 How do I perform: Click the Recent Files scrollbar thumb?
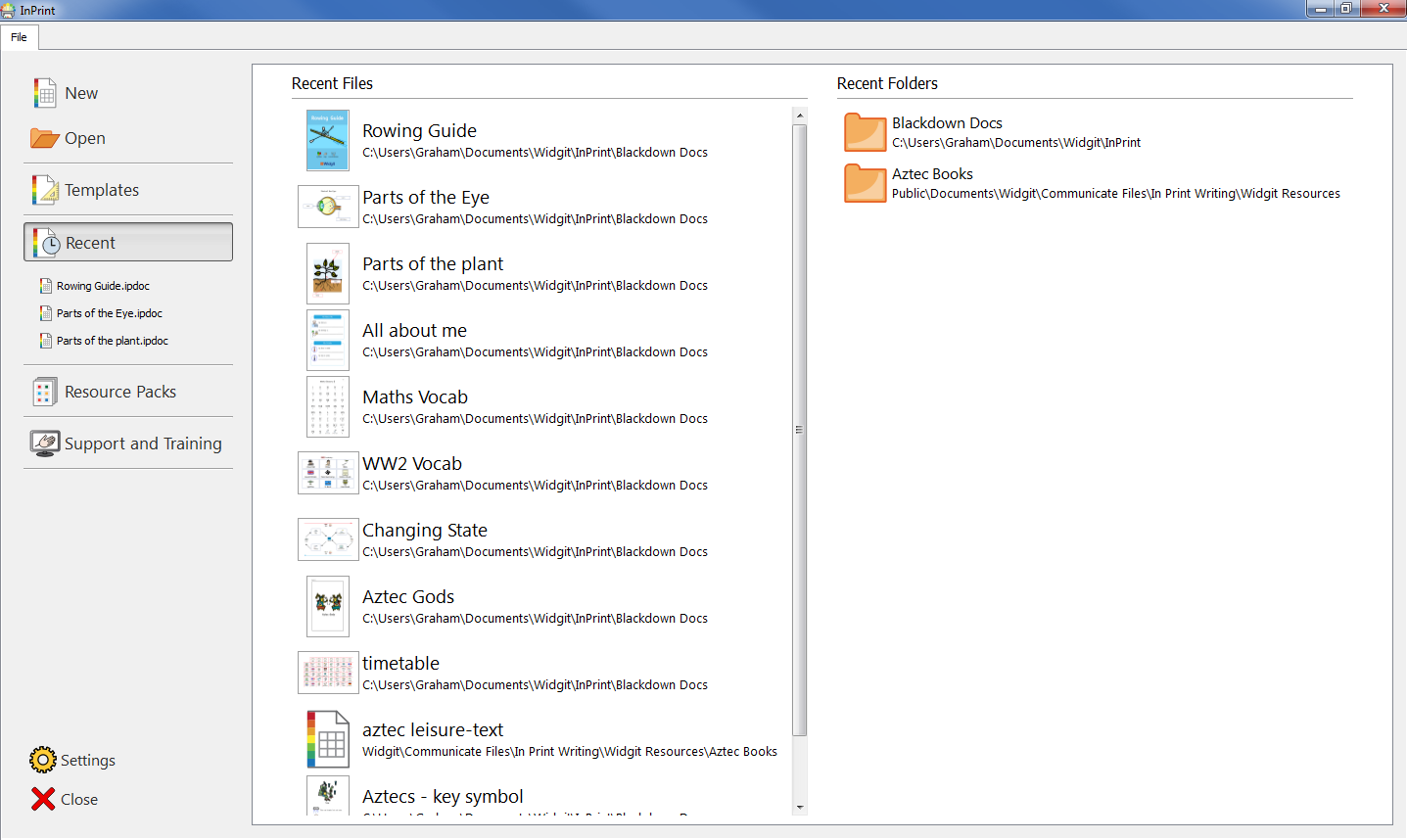point(800,429)
